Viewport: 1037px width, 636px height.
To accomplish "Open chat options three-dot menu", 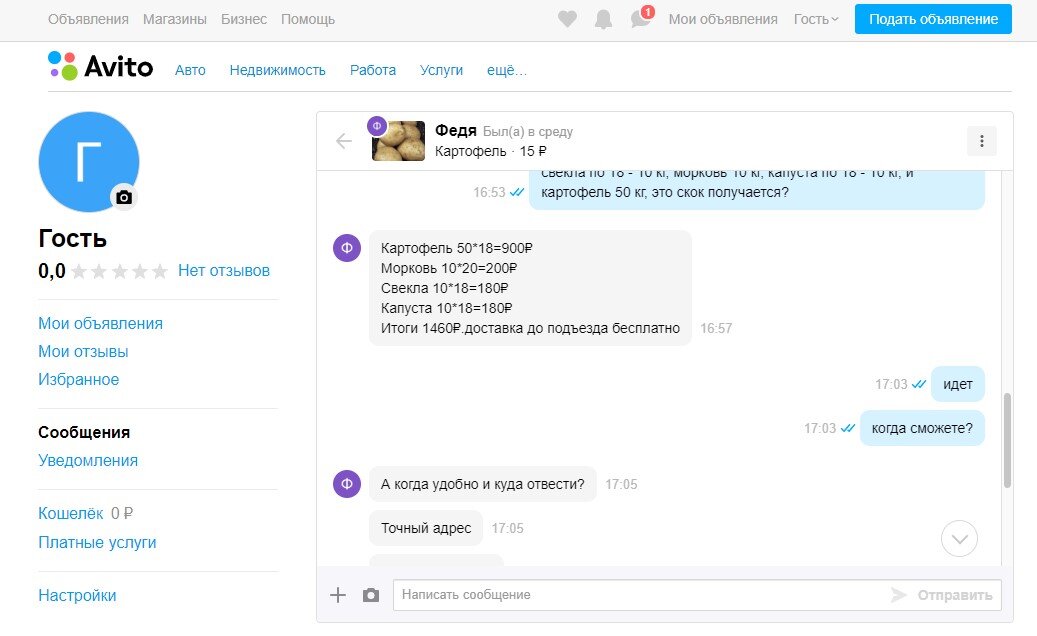I will (x=981, y=141).
